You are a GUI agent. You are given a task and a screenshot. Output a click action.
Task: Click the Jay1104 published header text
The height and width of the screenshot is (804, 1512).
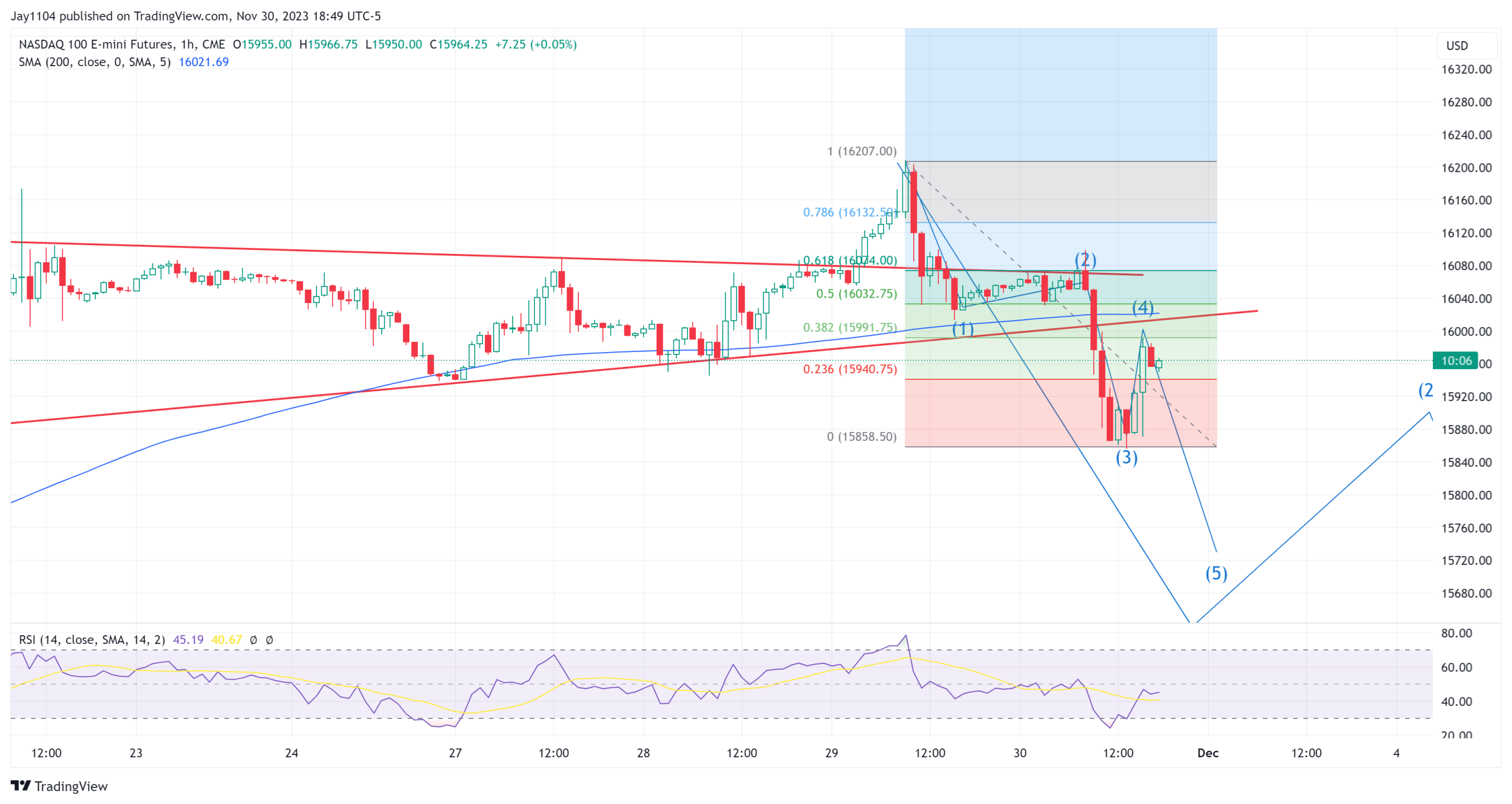coord(195,16)
